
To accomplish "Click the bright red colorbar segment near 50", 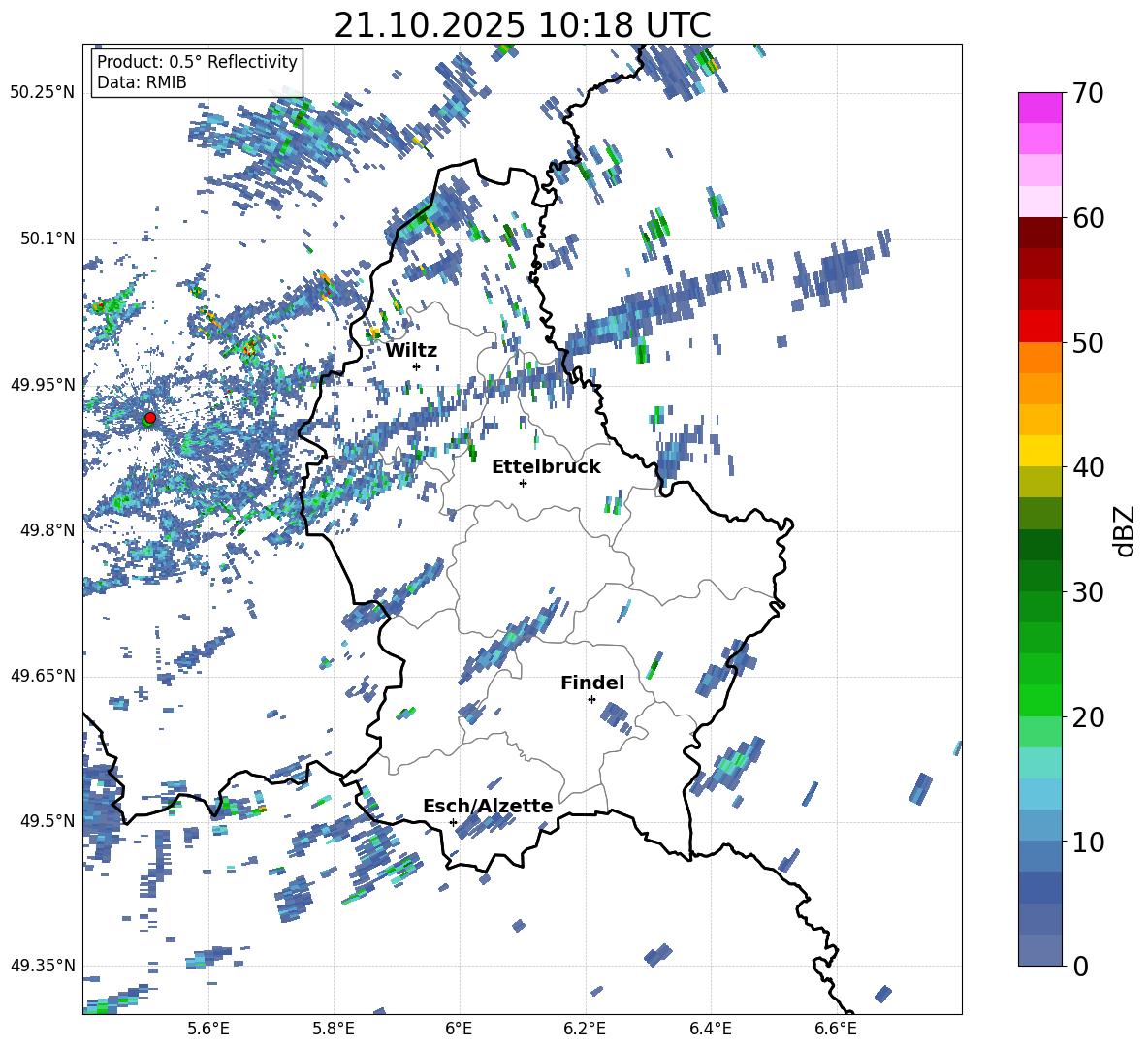I will pos(1040,327).
